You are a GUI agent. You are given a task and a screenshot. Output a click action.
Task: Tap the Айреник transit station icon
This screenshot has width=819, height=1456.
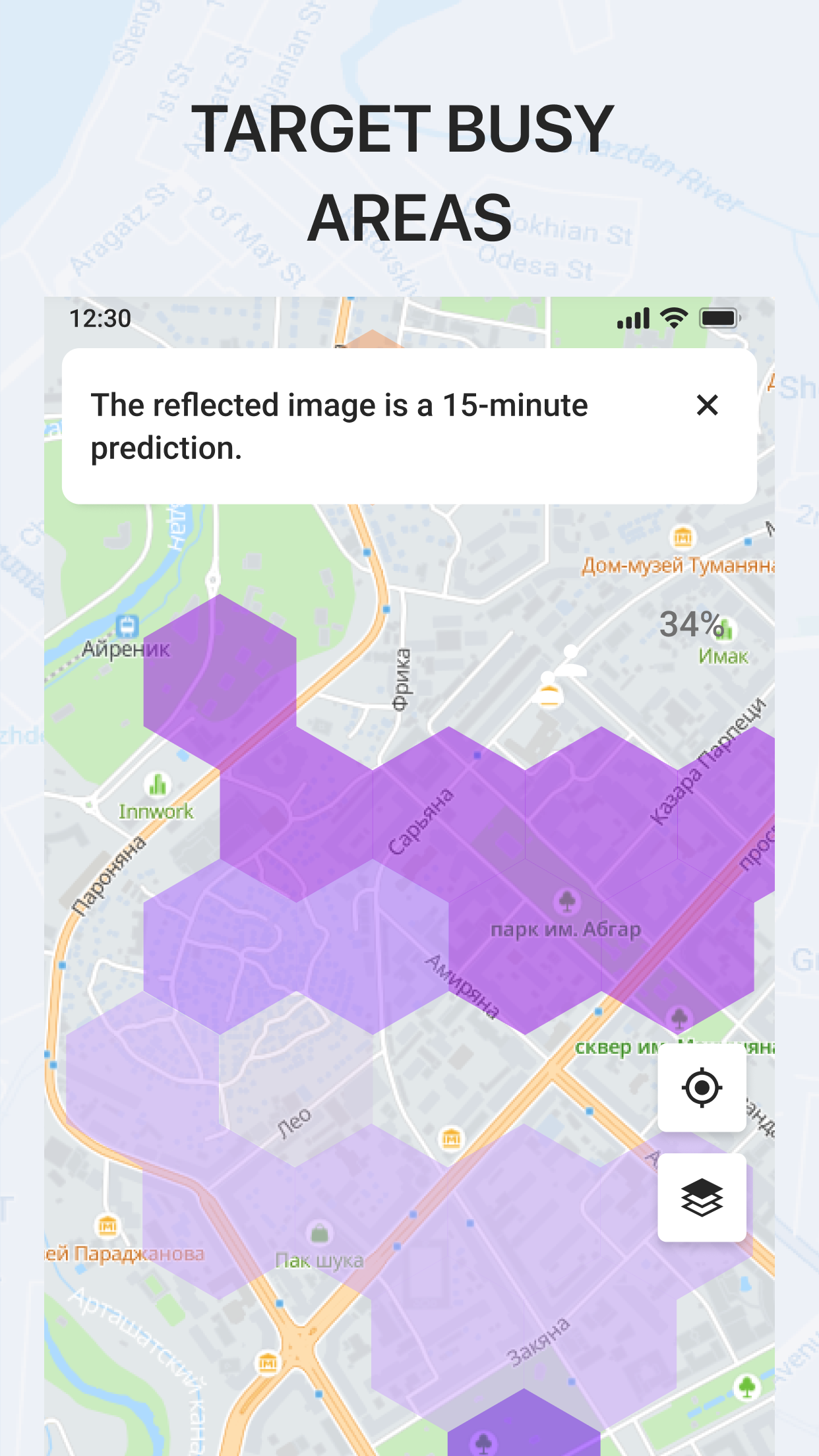127,625
